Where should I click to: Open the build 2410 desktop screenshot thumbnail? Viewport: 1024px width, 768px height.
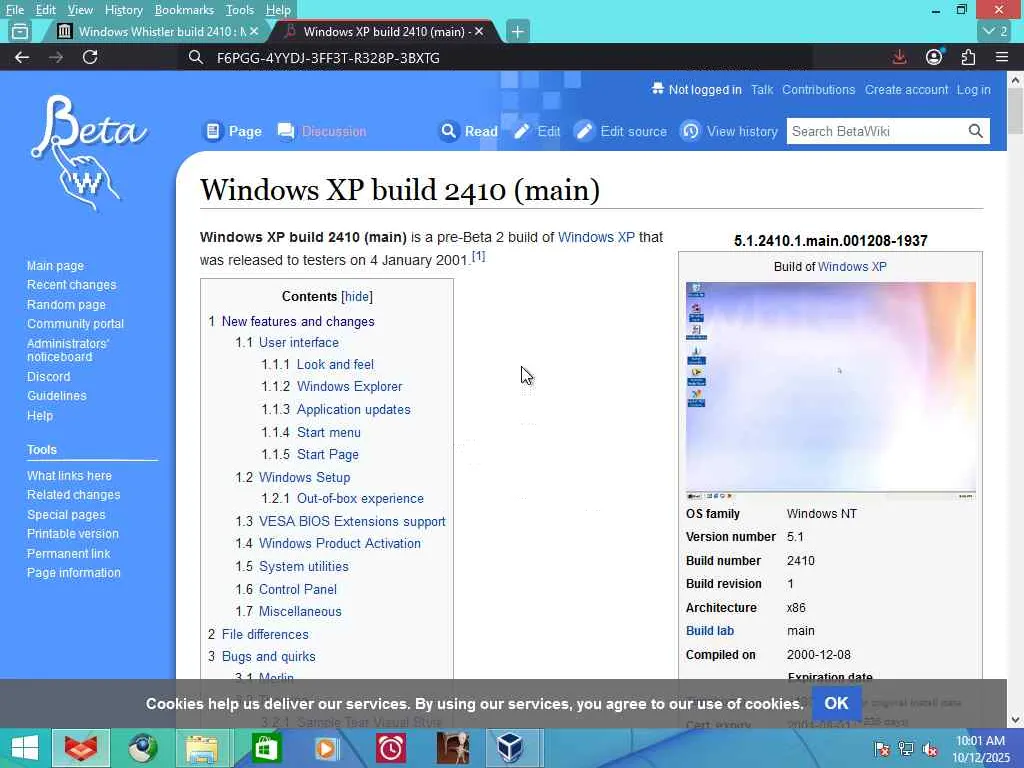830,391
